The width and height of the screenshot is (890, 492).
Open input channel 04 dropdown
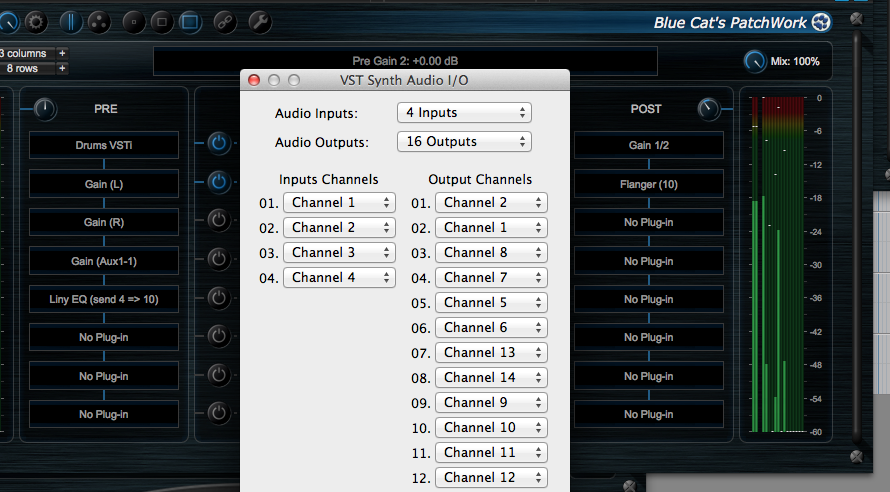tap(339, 277)
